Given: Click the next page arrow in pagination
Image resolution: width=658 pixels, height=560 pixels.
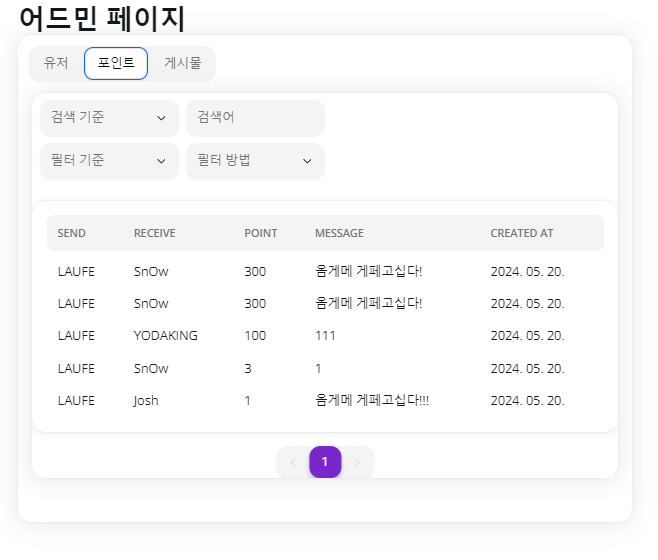Looking at the screenshot, I should (x=357, y=462).
